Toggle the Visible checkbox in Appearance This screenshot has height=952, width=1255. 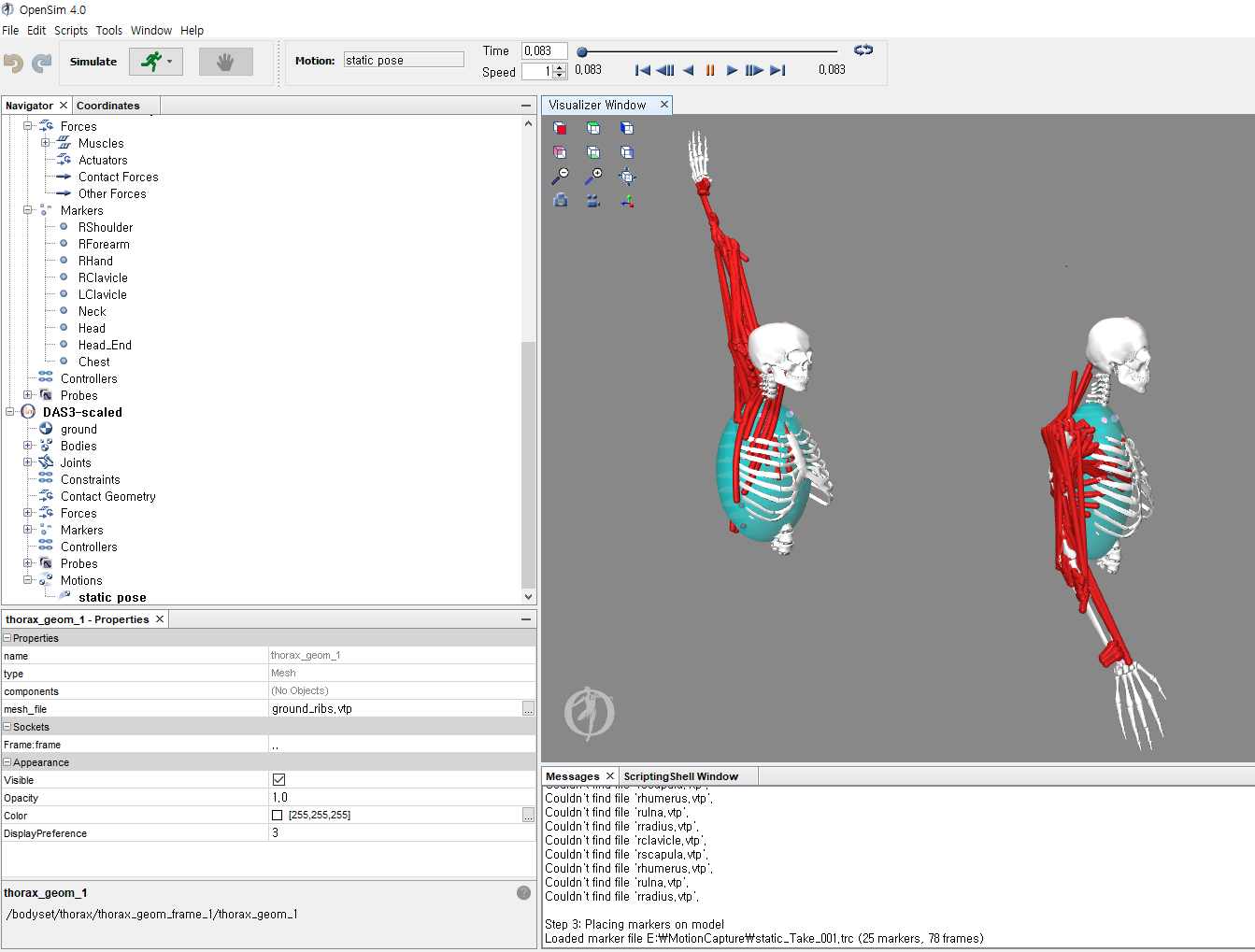[x=278, y=779]
